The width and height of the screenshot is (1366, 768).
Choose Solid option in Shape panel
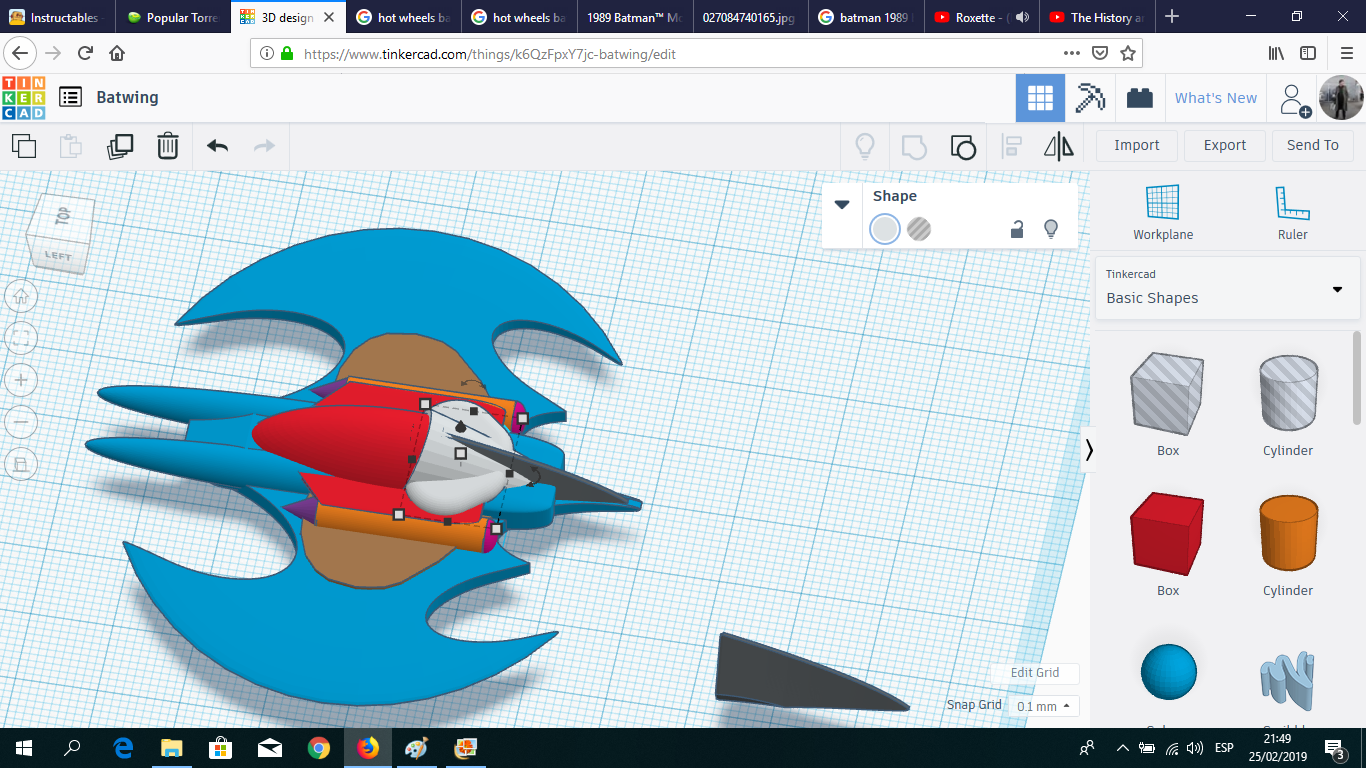pos(885,229)
